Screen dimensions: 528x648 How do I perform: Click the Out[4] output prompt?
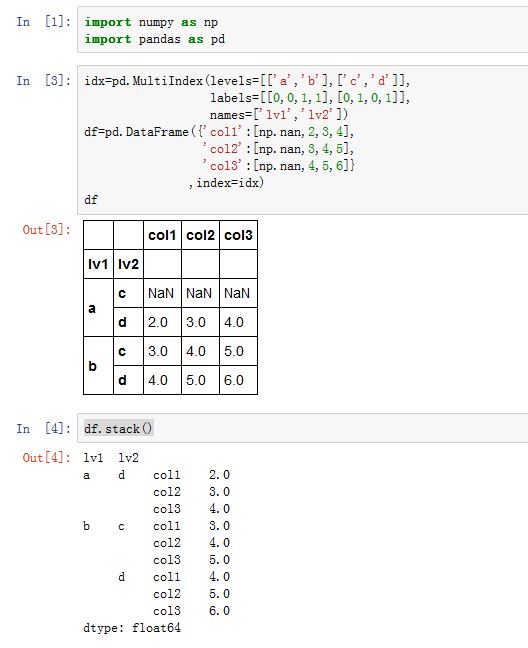pos(47,457)
